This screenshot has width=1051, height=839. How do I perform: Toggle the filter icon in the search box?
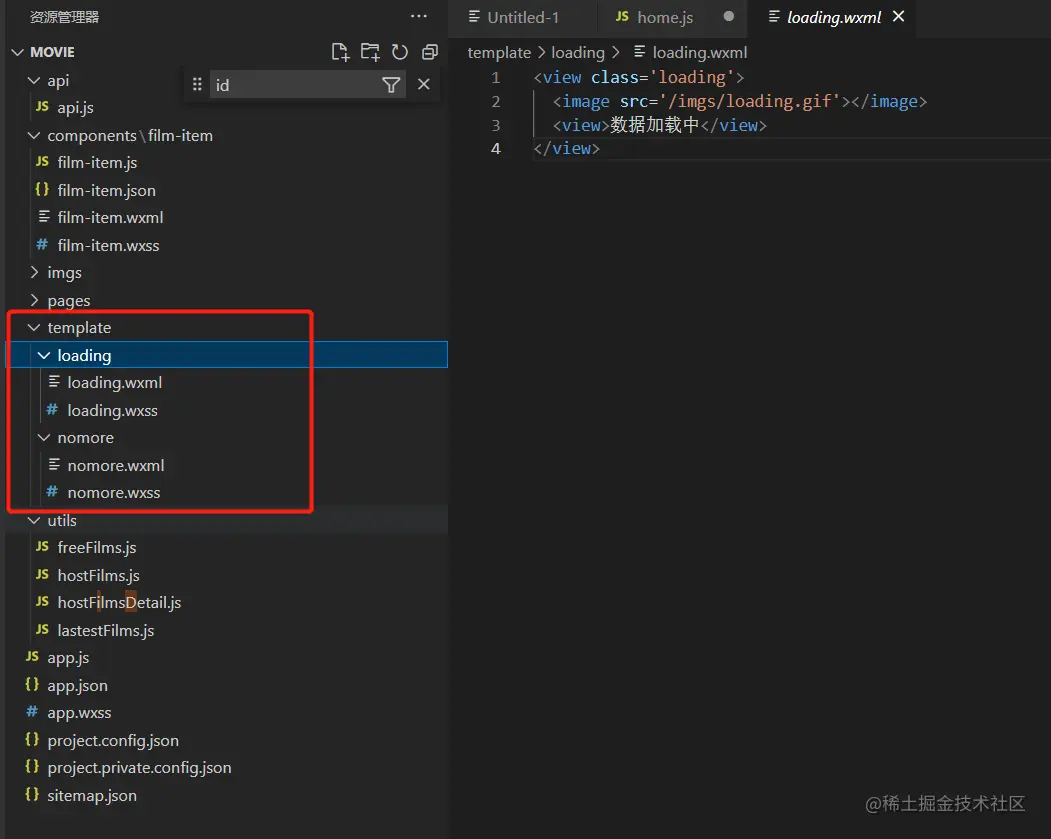click(391, 85)
